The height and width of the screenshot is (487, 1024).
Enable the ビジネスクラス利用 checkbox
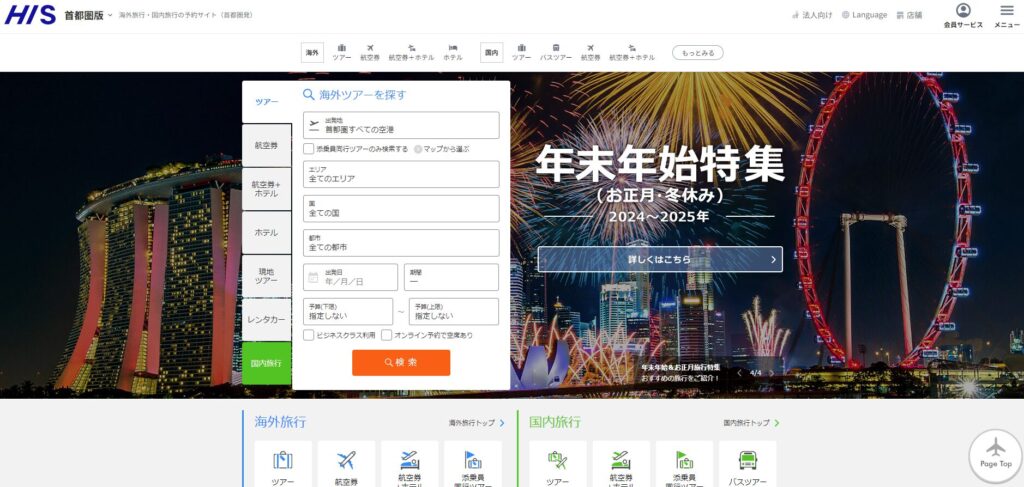click(x=309, y=335)
